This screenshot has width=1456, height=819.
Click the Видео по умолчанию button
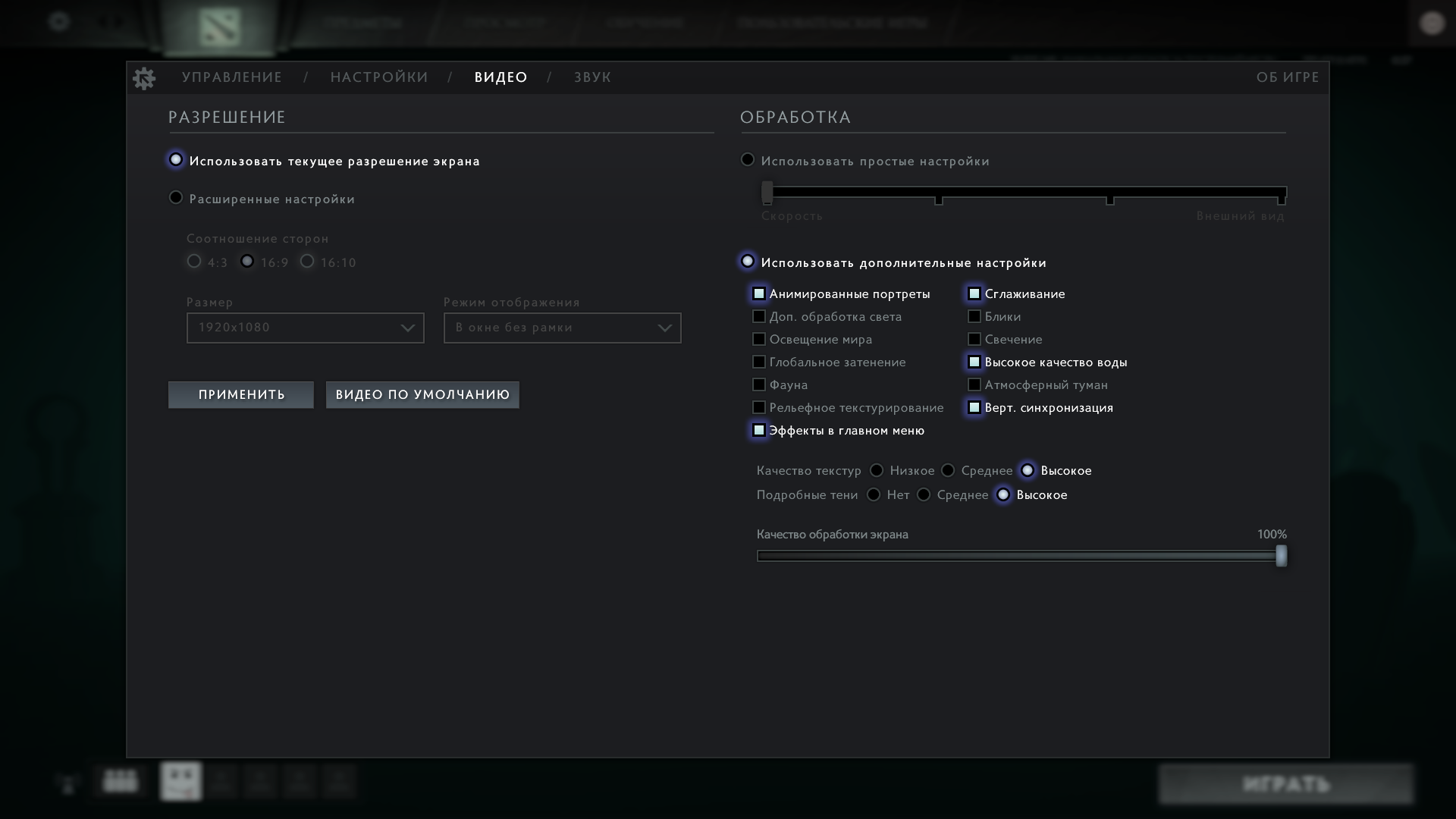[x=422, y=395]
